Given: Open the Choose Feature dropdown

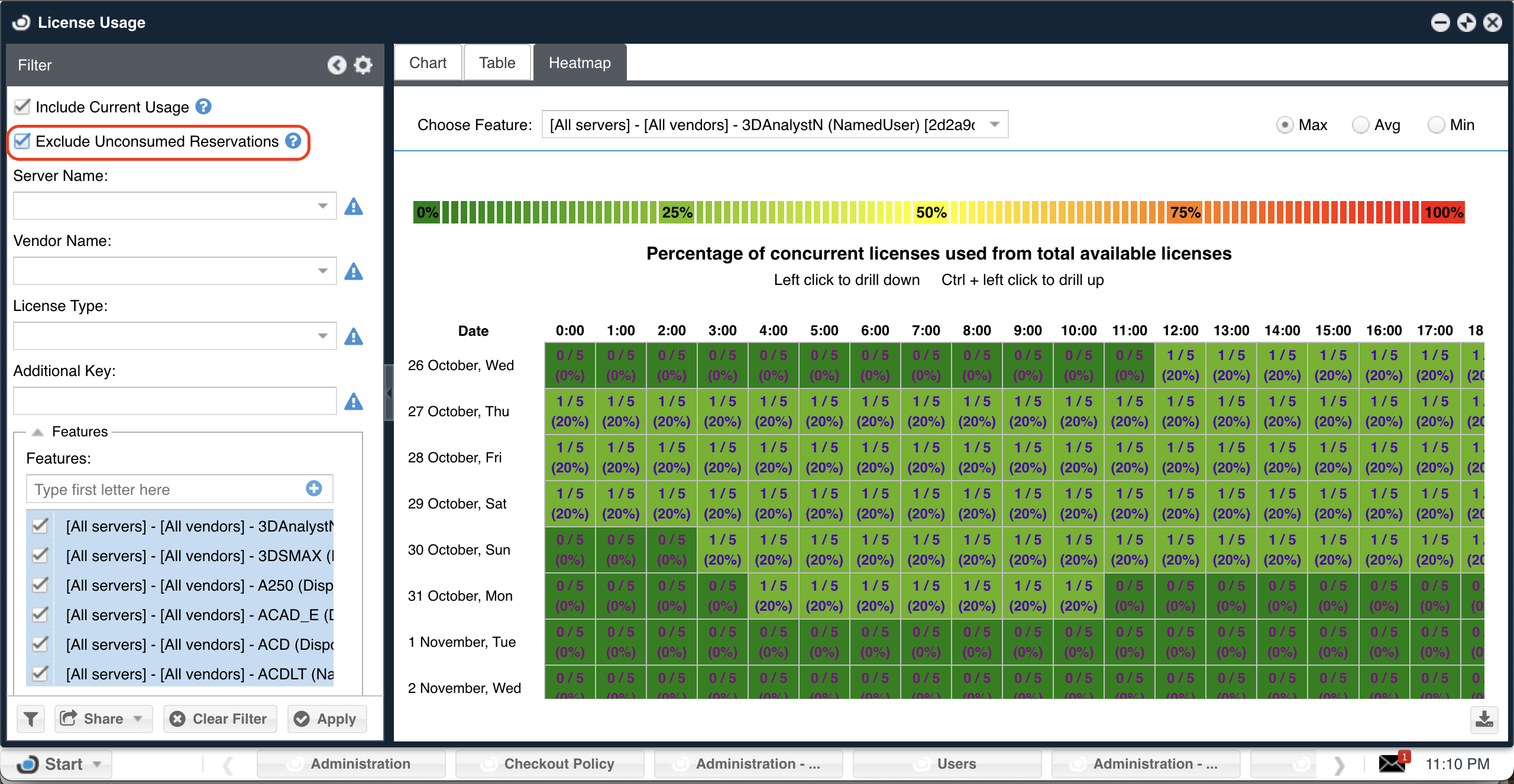Looking at the screenshot, I should 995,124.
